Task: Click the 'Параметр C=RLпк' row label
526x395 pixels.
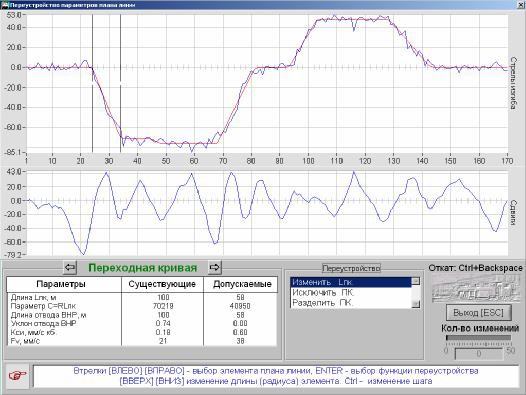Action: click(43, 306)
